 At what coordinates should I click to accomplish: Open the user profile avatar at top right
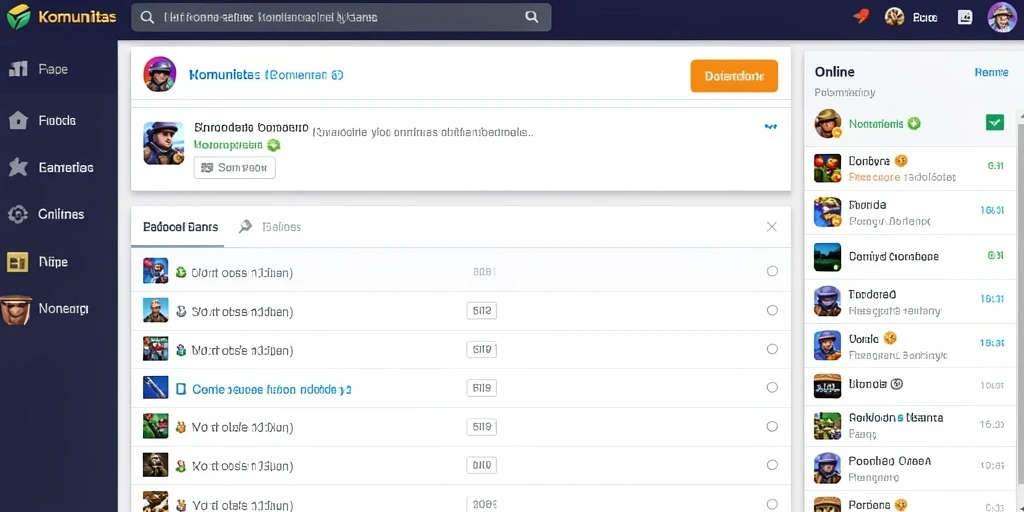pos(1000,17)
